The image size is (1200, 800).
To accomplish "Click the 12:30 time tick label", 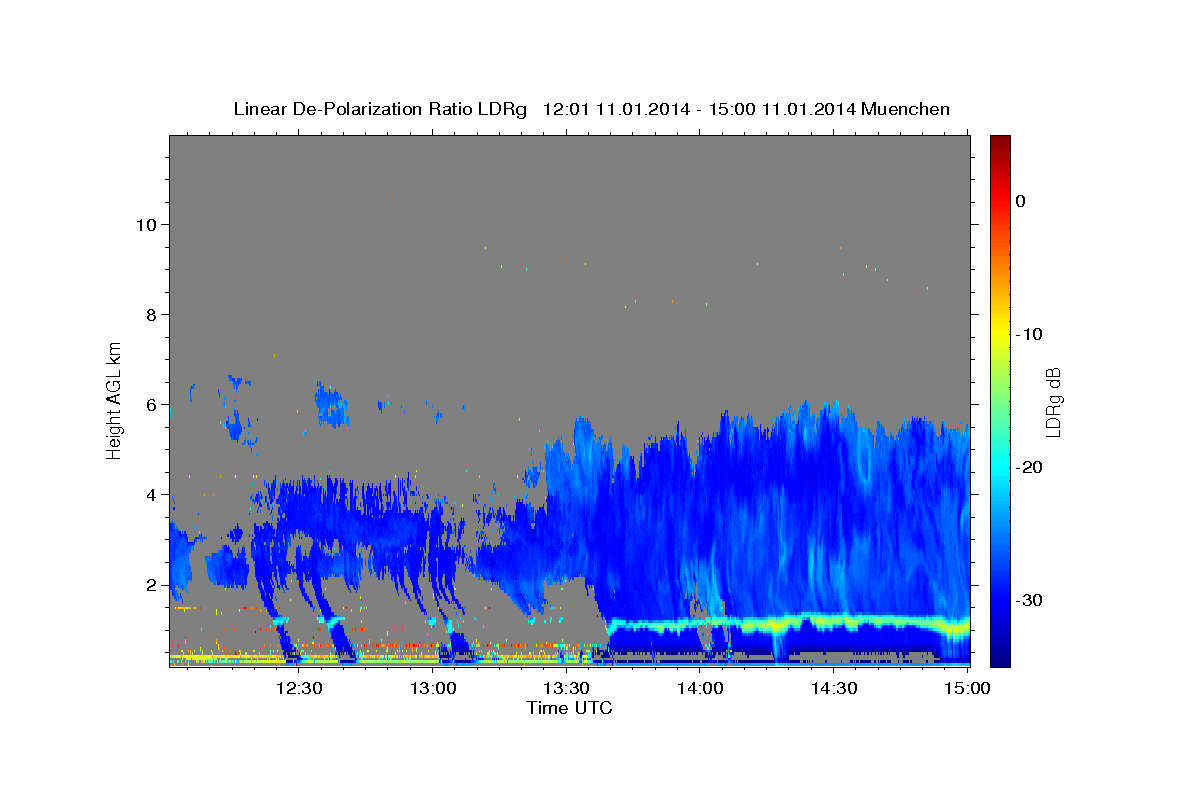I will [298, 688].
